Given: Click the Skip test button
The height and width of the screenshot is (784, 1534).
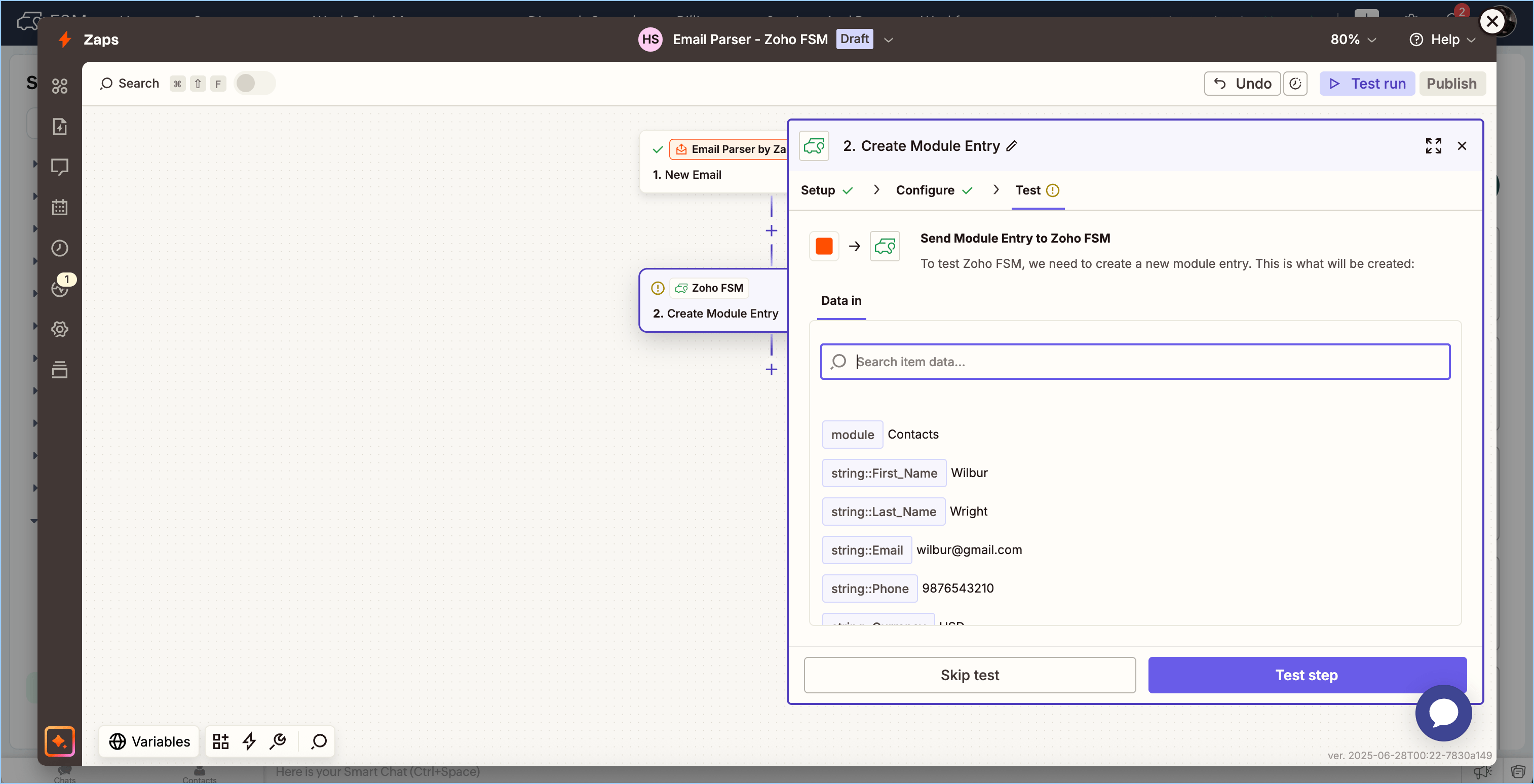Looking at the screenshot, I should (x=969, y=675).
